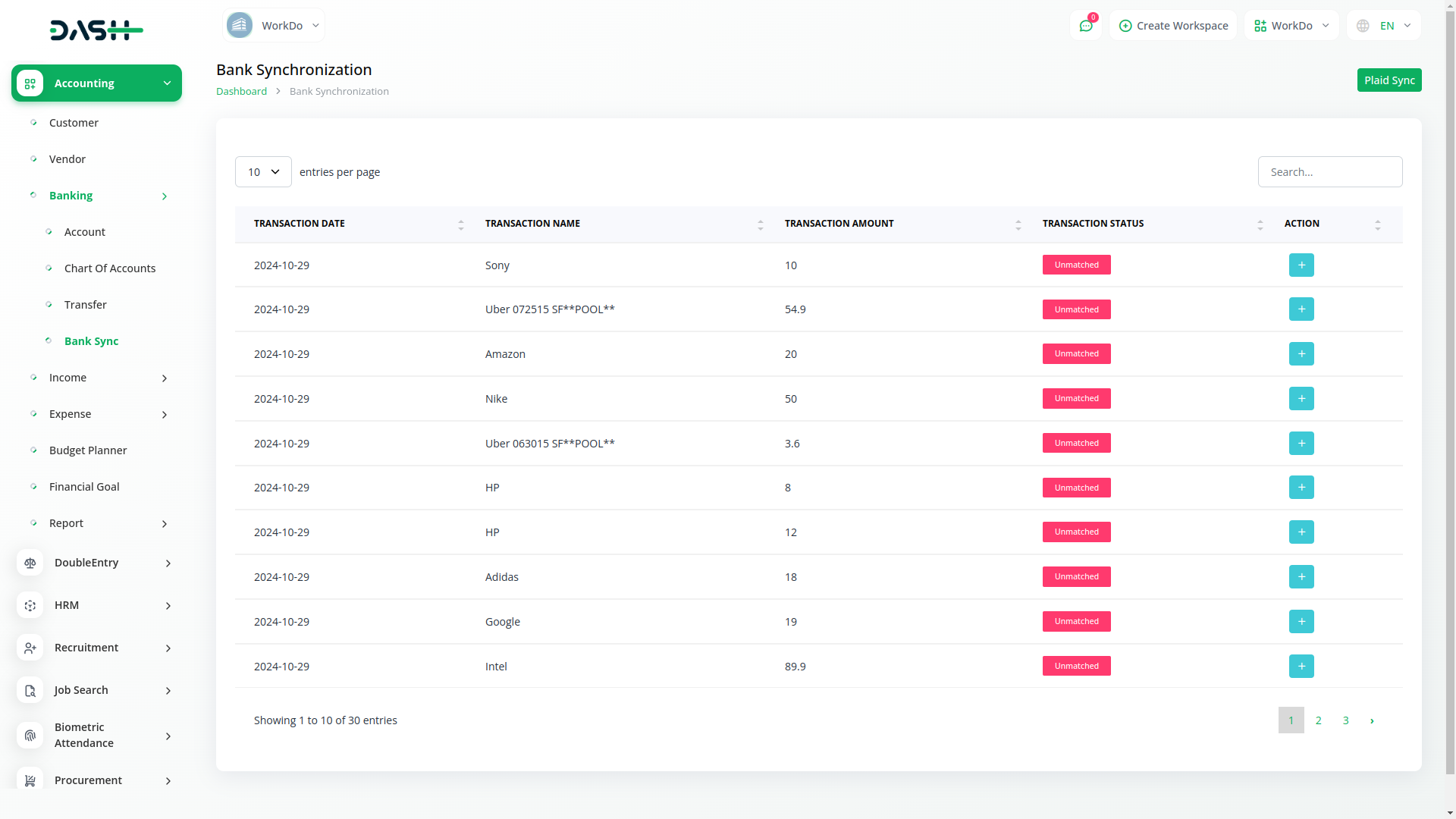Open the entries per page dropdown

[x=263, y=172]
